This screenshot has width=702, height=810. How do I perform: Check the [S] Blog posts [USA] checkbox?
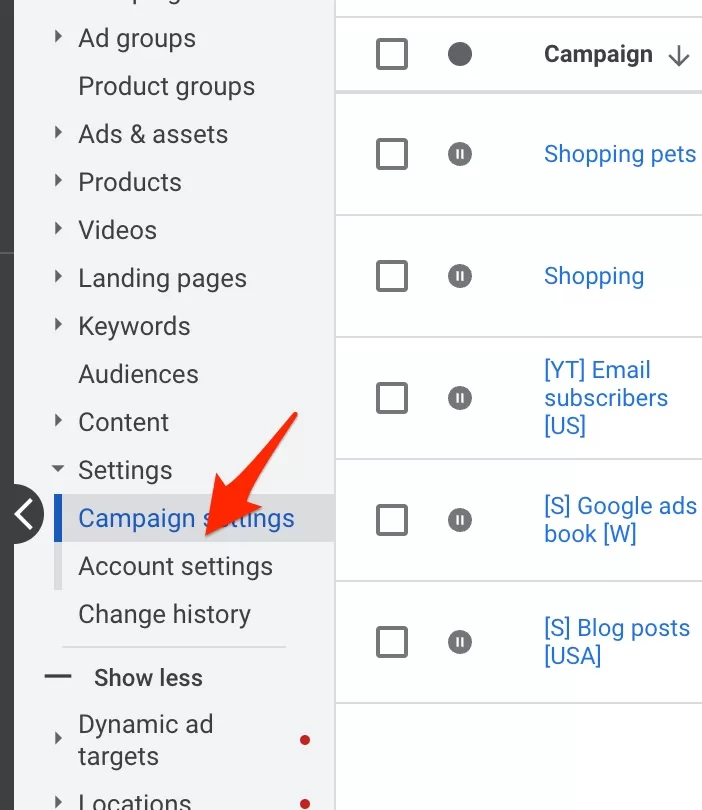[392, 642]
